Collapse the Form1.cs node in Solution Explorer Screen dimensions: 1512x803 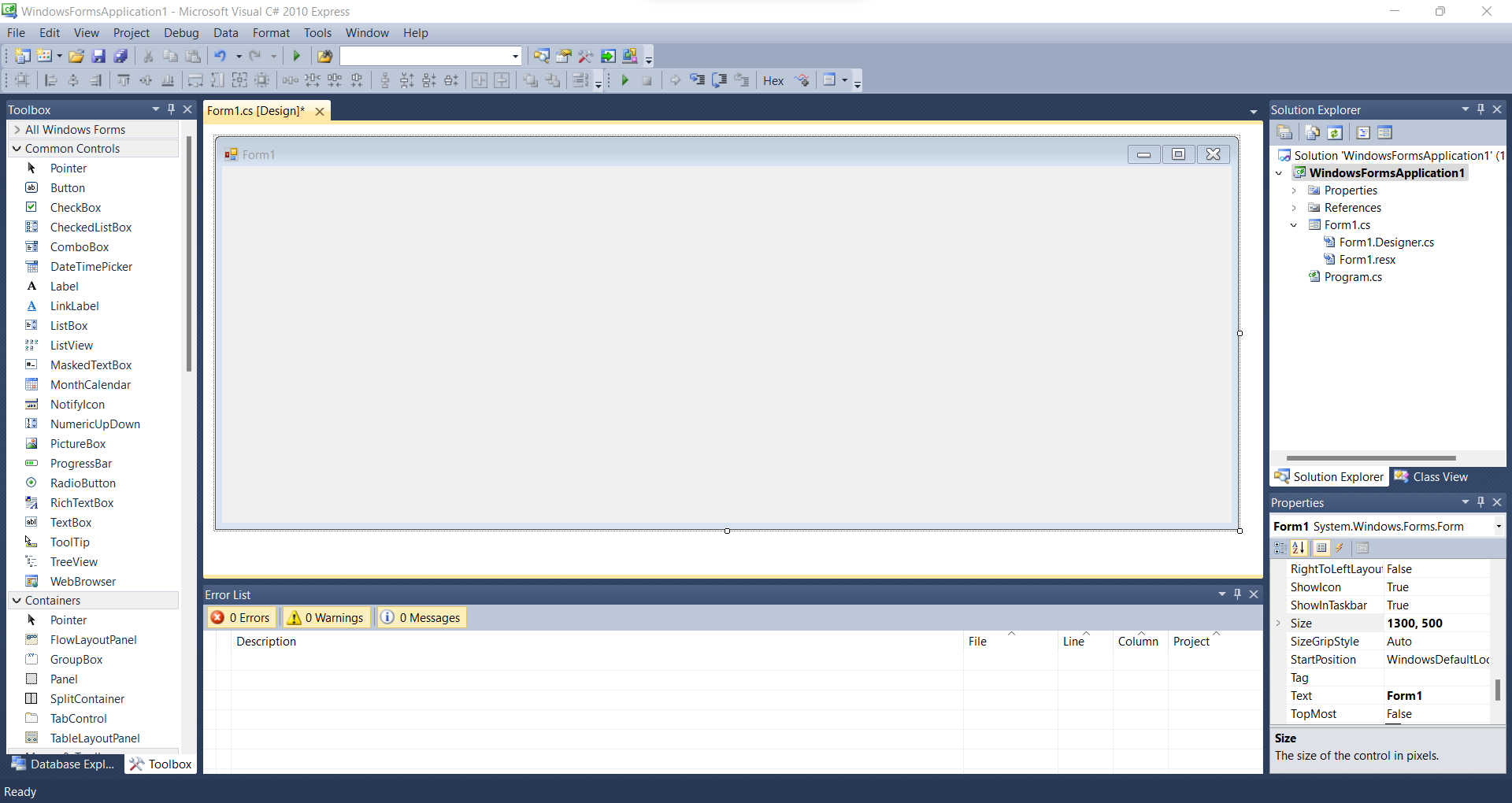click(1294, 225)
